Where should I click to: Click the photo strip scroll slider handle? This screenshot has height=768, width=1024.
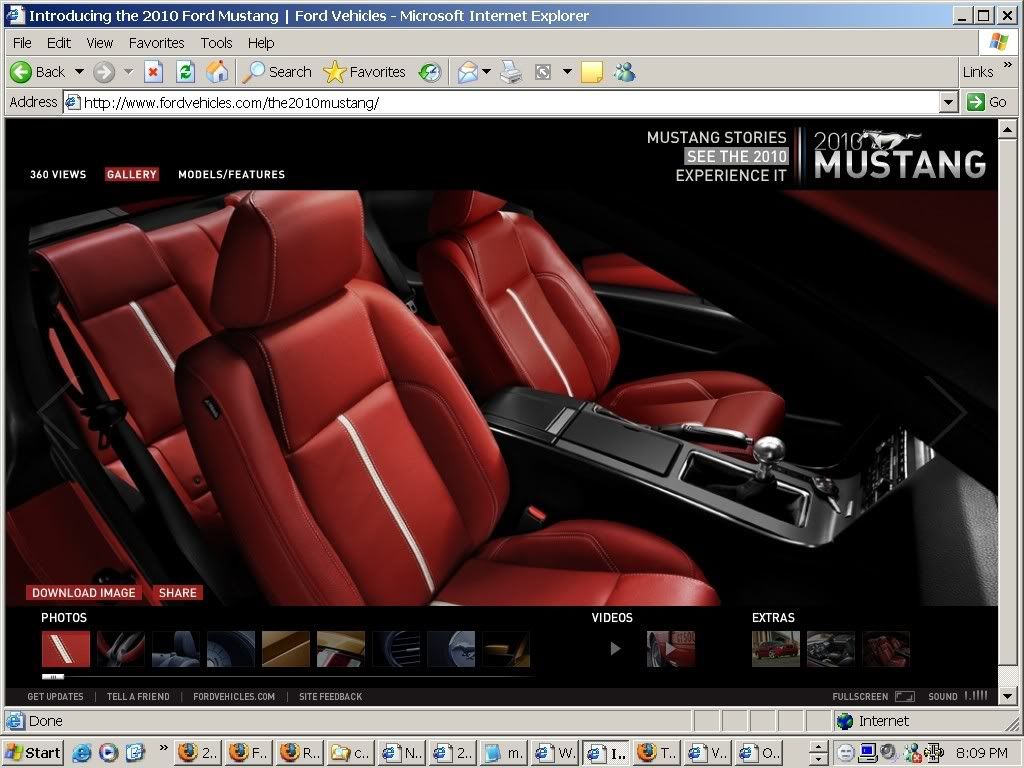point(53,677)
